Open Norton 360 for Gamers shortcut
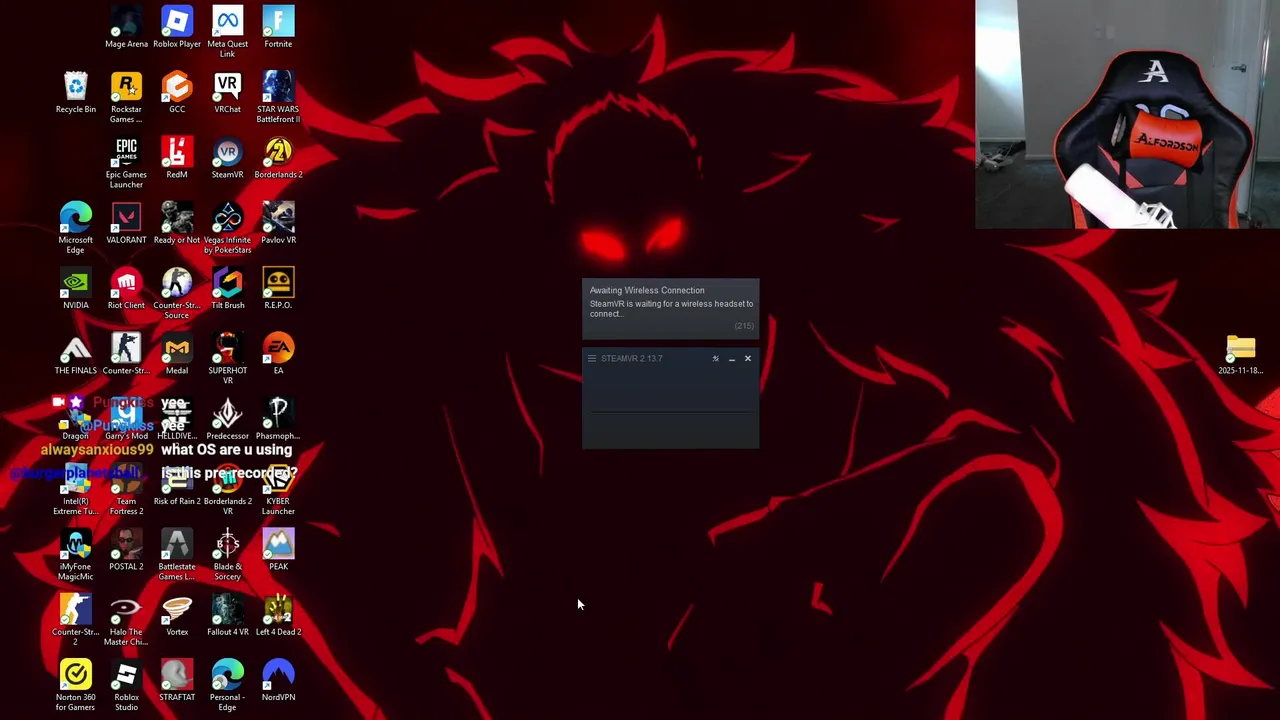Image resolution: width=1280 pixels, height=720 pixels. pyautogui.click(x=76, y=685)
